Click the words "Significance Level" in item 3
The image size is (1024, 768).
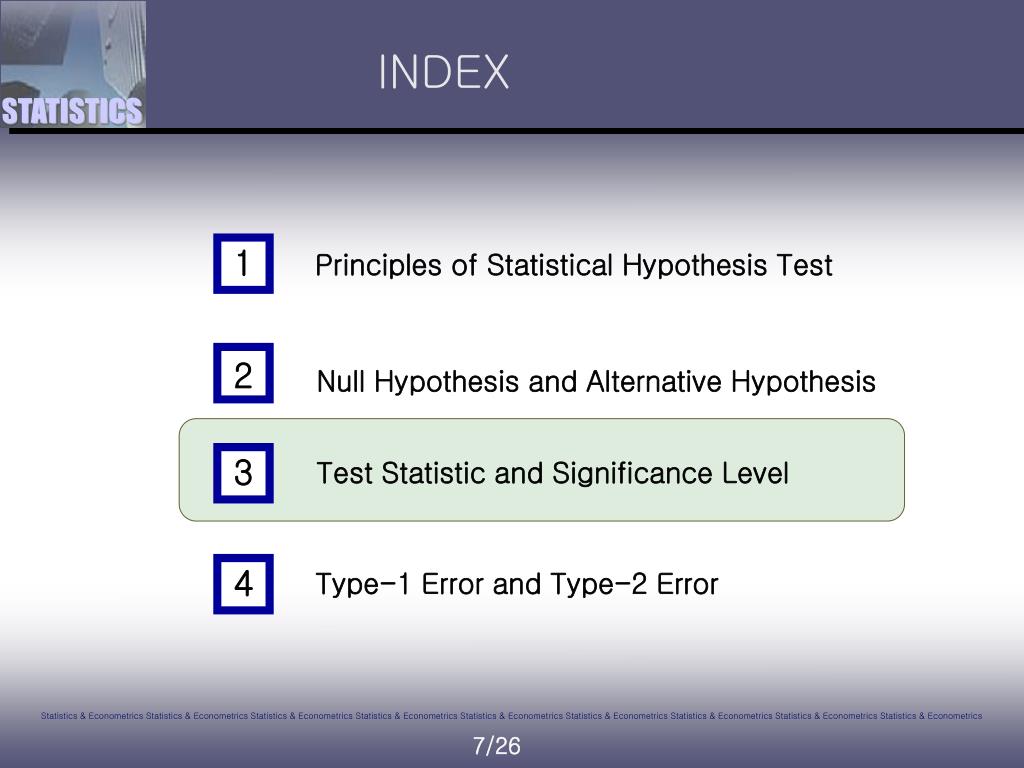670,473
